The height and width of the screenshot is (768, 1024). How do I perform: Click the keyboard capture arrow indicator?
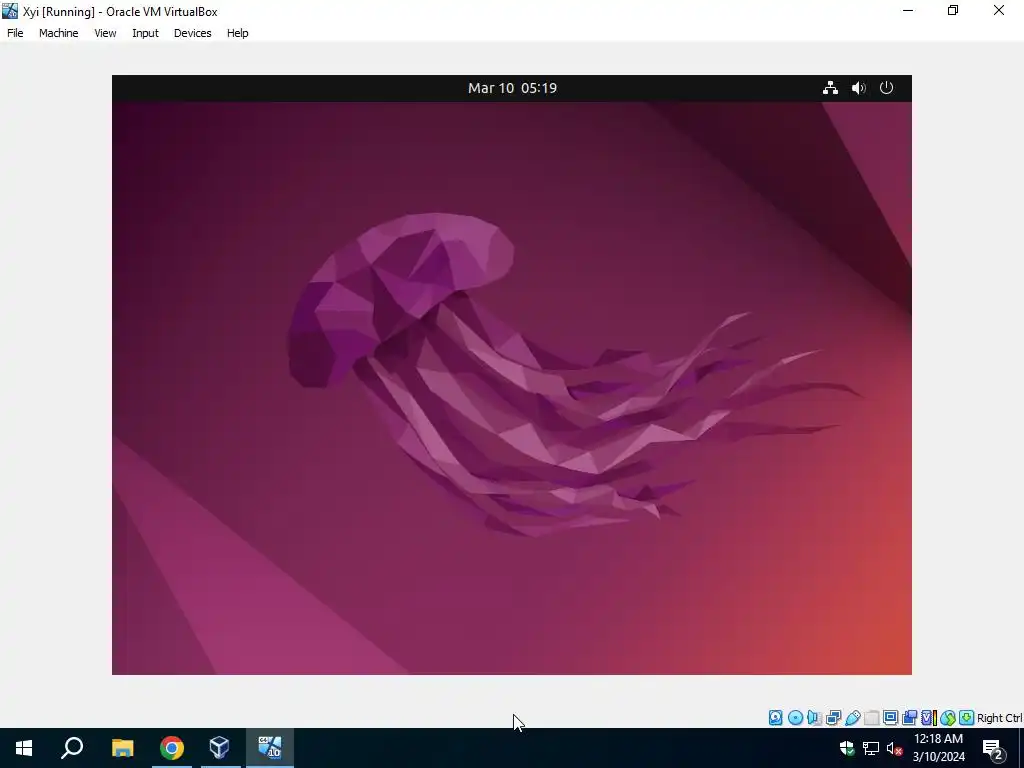[967, 718]
